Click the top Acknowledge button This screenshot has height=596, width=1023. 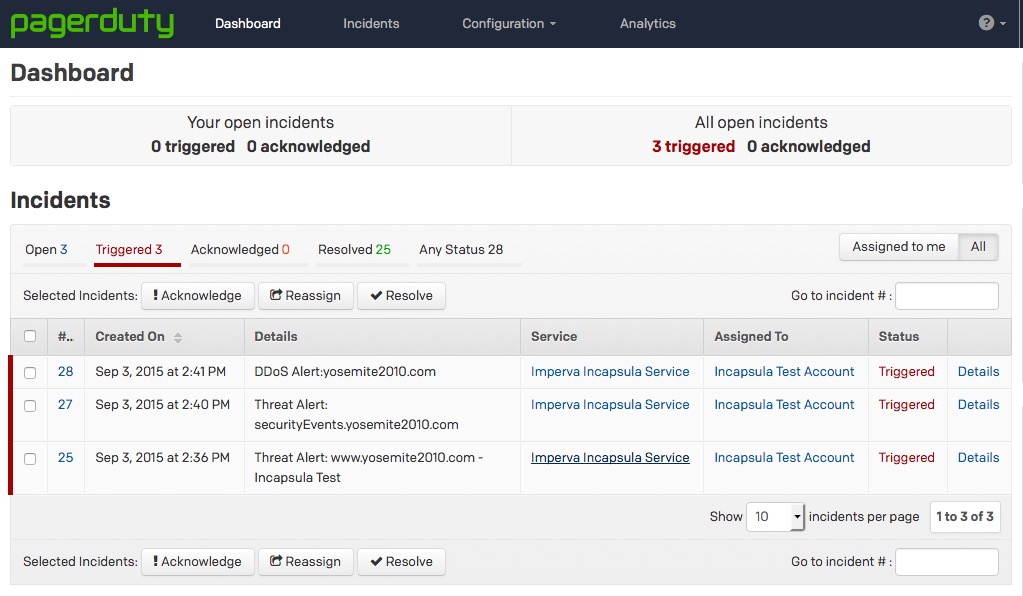tap(197, 295)
